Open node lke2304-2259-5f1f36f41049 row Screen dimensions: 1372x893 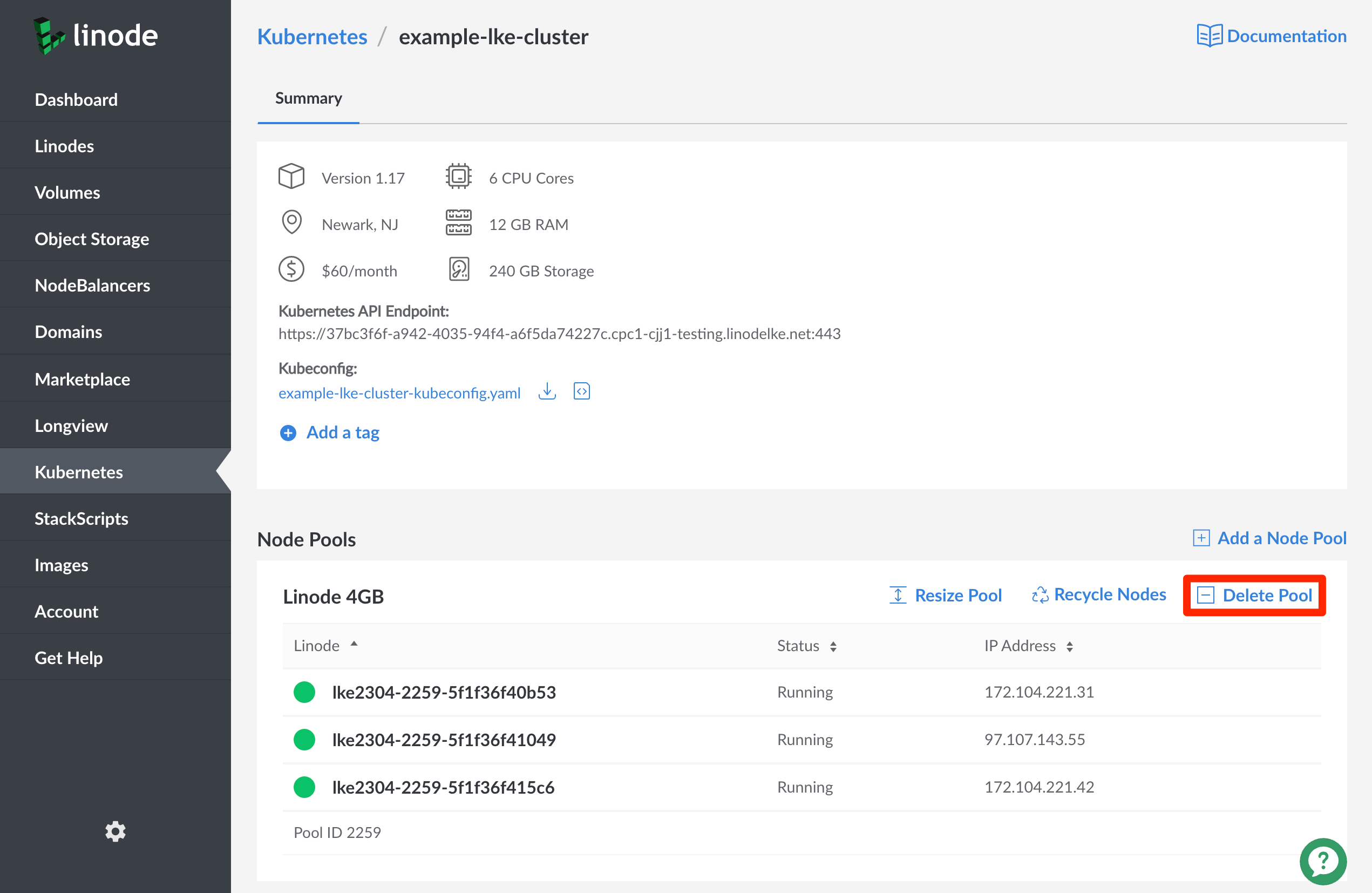(444, 740)
